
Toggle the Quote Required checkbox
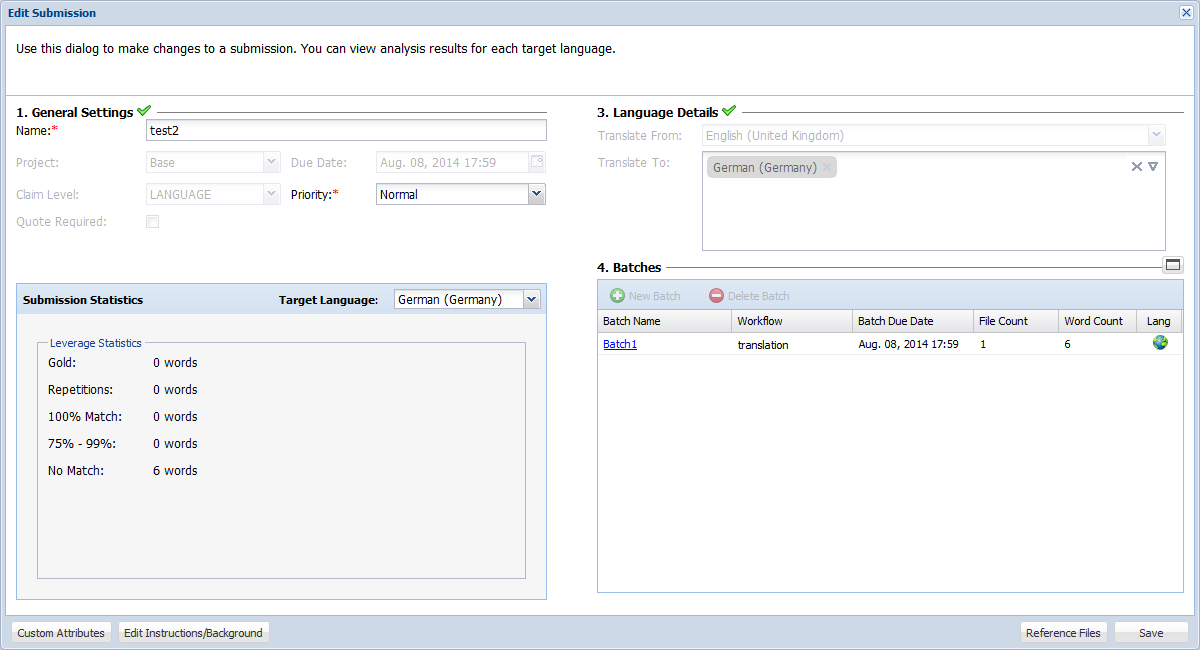(x=153, y=222)
